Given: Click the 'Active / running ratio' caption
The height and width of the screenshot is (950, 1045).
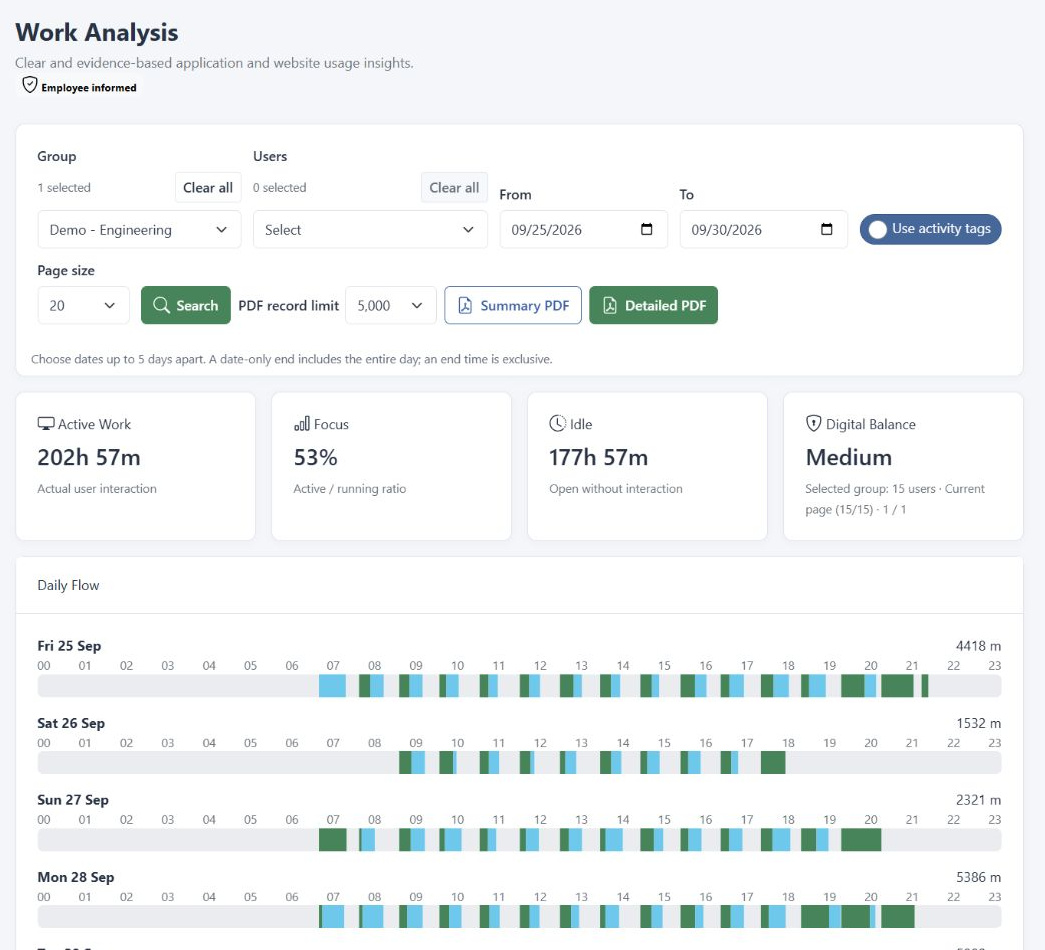Looking at the screenshot, I should pos(350,489).
